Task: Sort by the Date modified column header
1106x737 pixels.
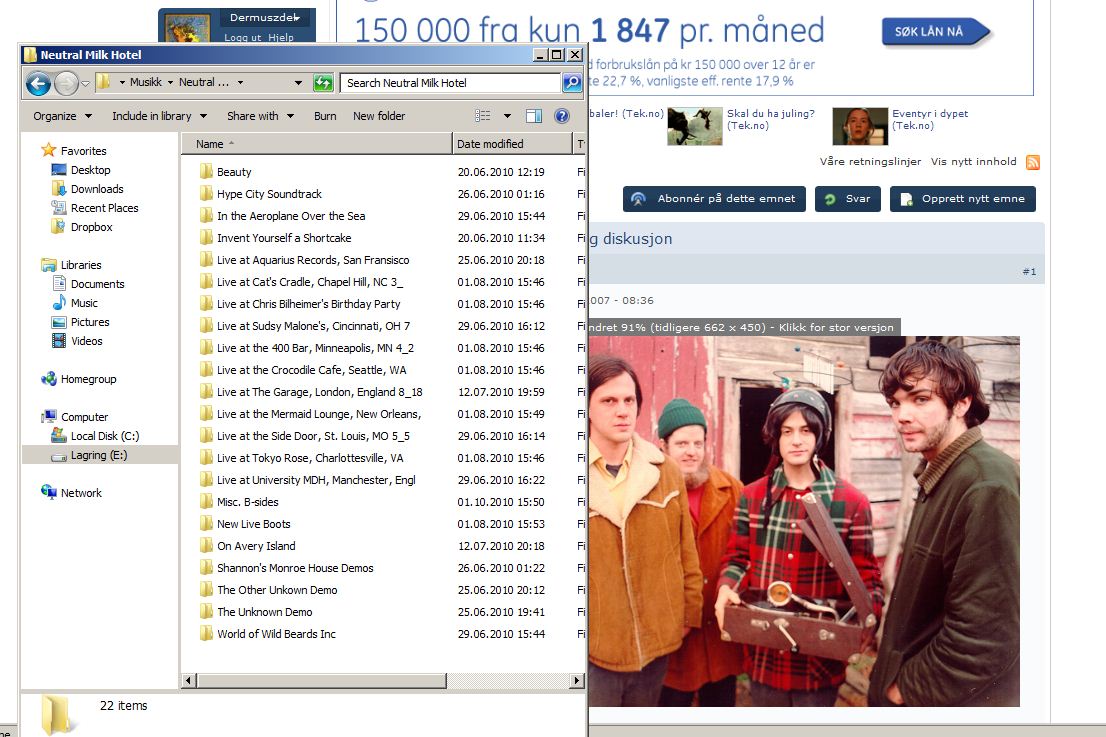Action: [512, 144]
